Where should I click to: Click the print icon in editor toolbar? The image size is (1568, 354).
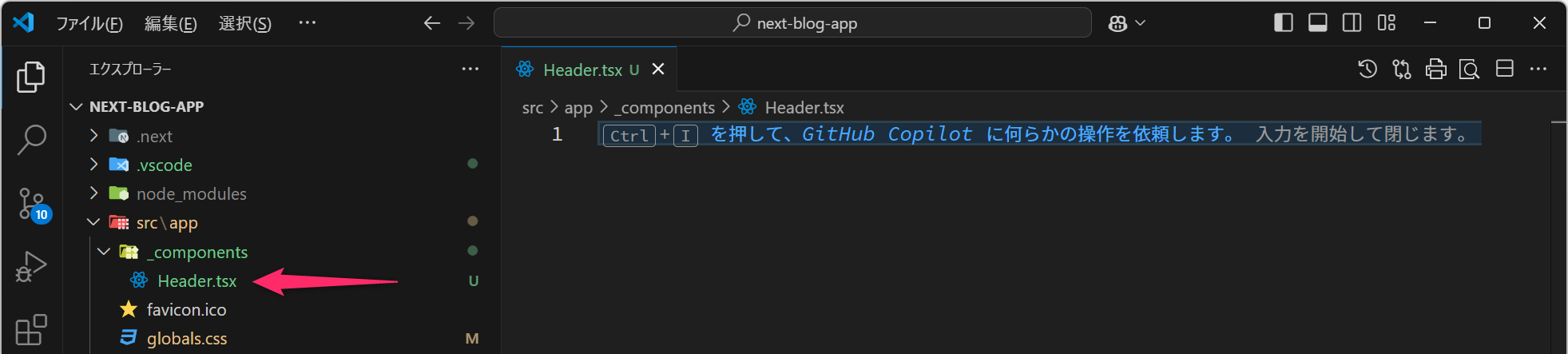click(x=1435, y=70)
